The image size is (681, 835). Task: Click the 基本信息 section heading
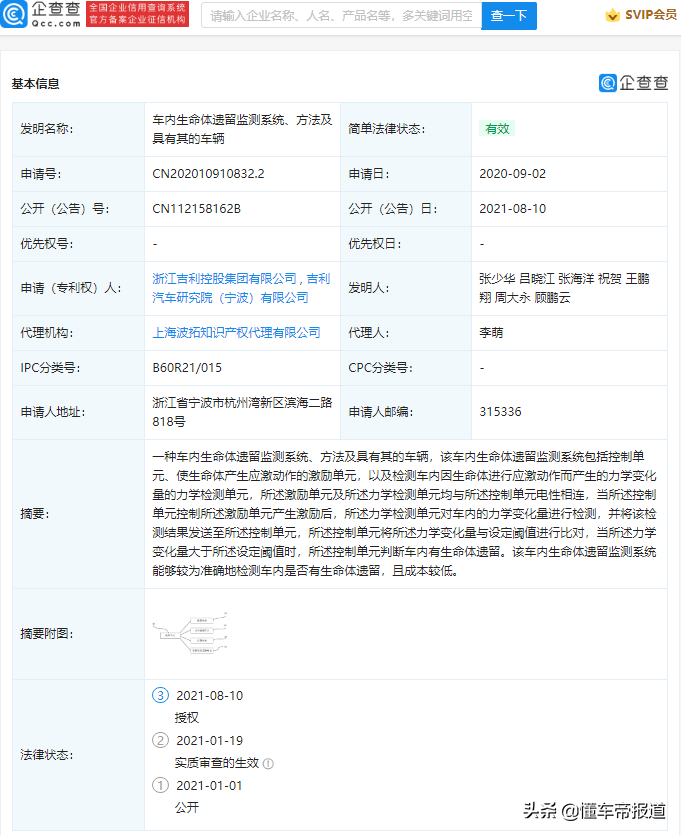36,84
